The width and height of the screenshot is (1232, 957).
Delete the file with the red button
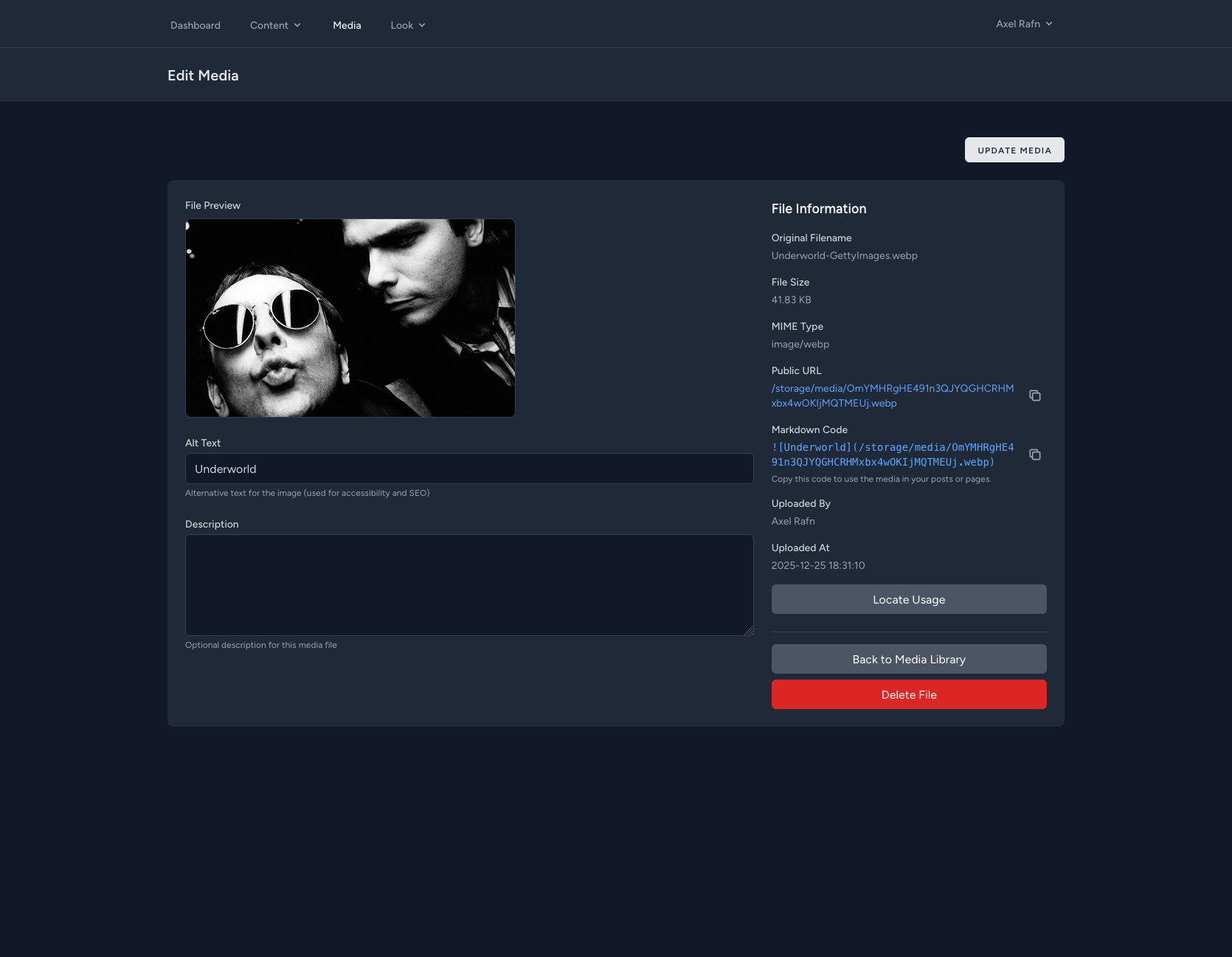[909, 694]
